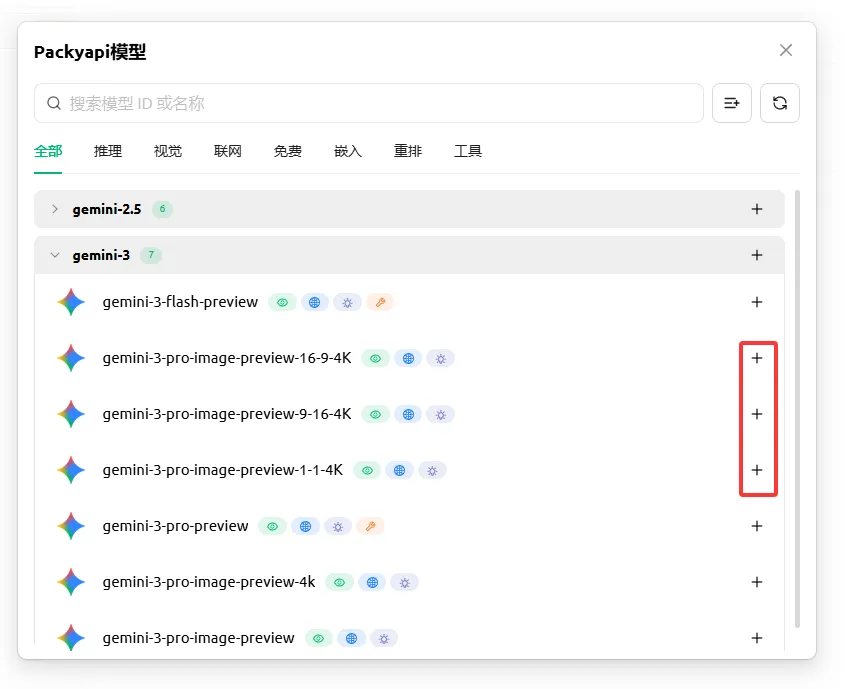Click the gemini-3-pro-image-preview-4k model name

tap(209, 582)
